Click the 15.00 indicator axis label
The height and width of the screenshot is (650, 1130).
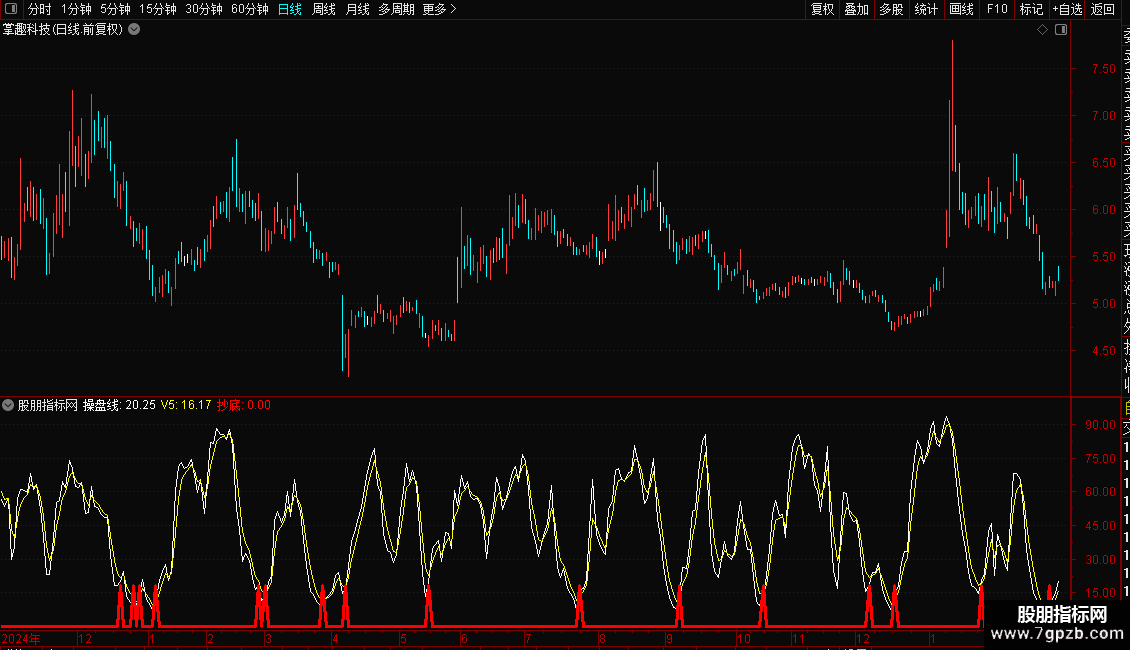[x=1100, y=593]
